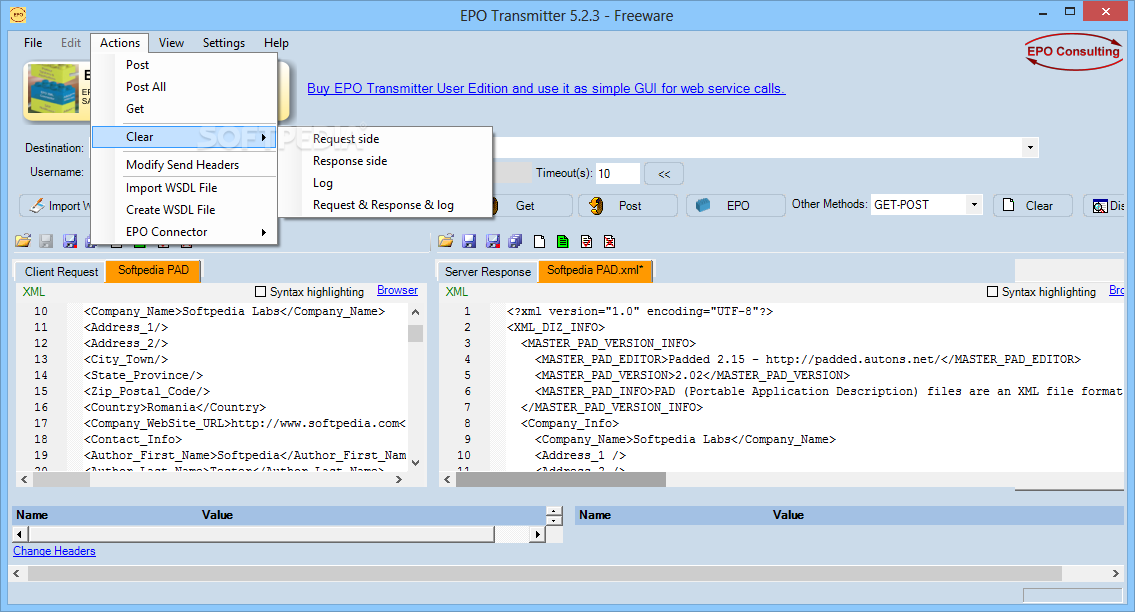Click green document icon in response toolbar

pos(562,241)
